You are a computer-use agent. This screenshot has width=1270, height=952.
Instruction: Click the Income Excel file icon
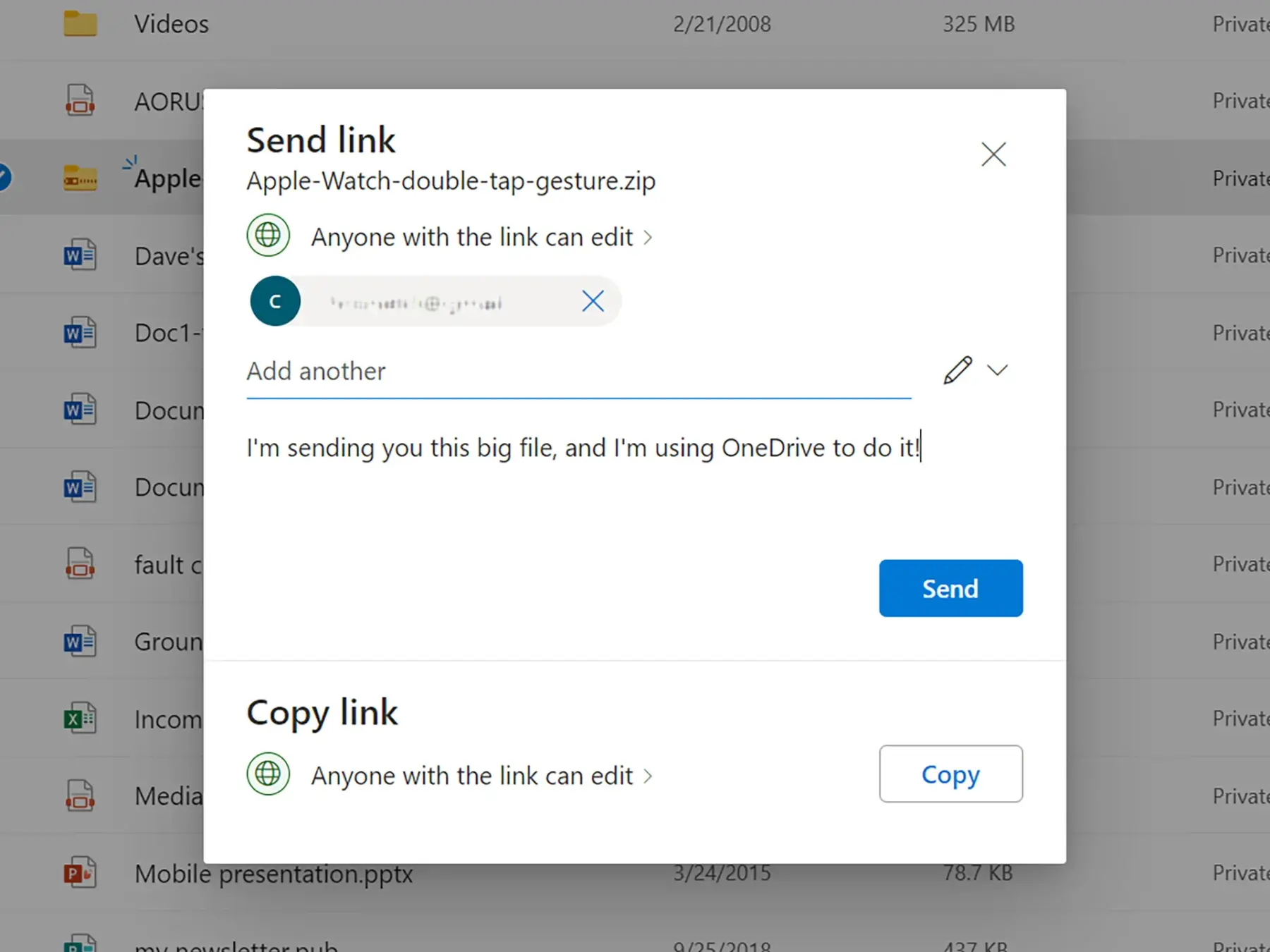pyautogui.click(x=80, y=719)
